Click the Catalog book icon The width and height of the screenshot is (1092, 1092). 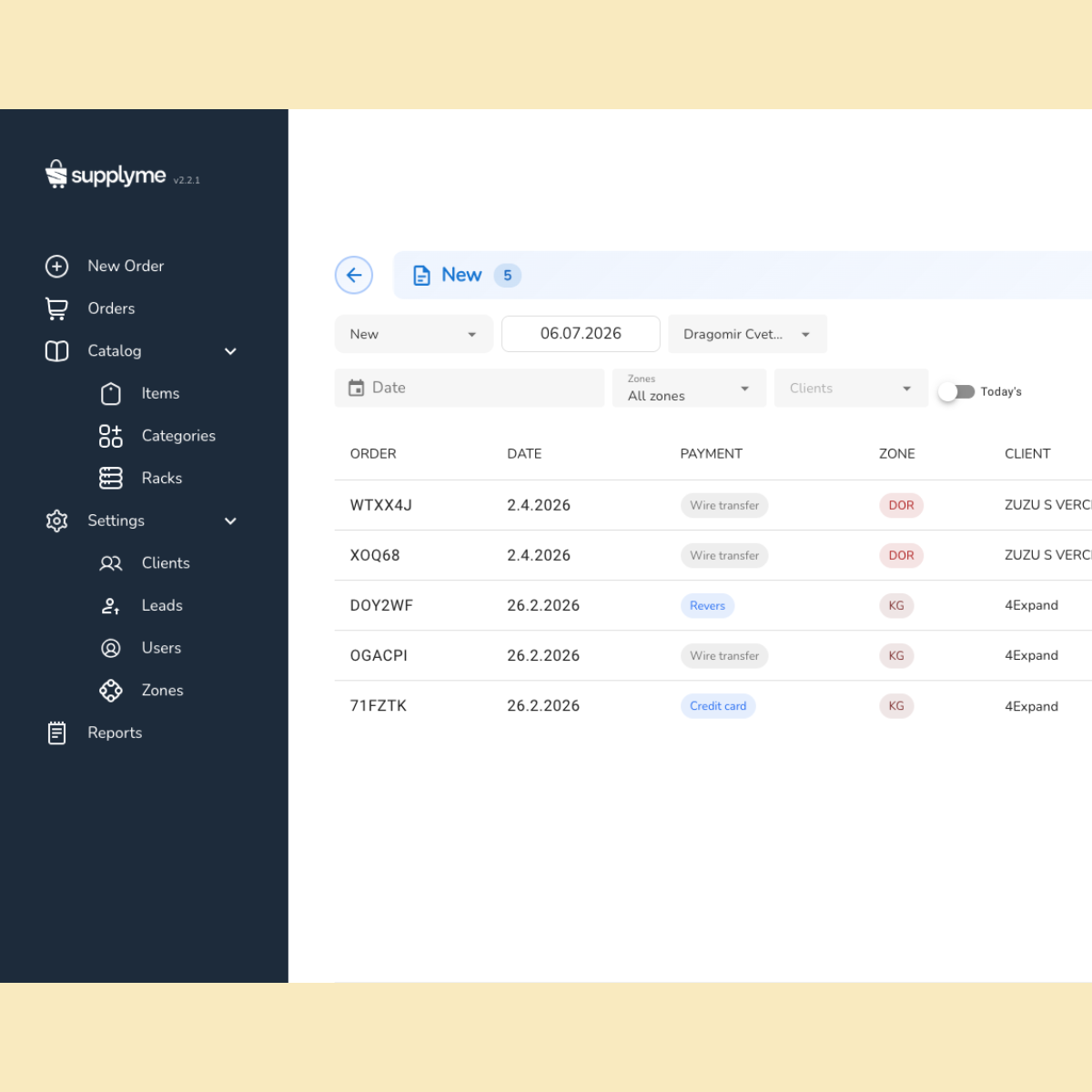(56, 351)
